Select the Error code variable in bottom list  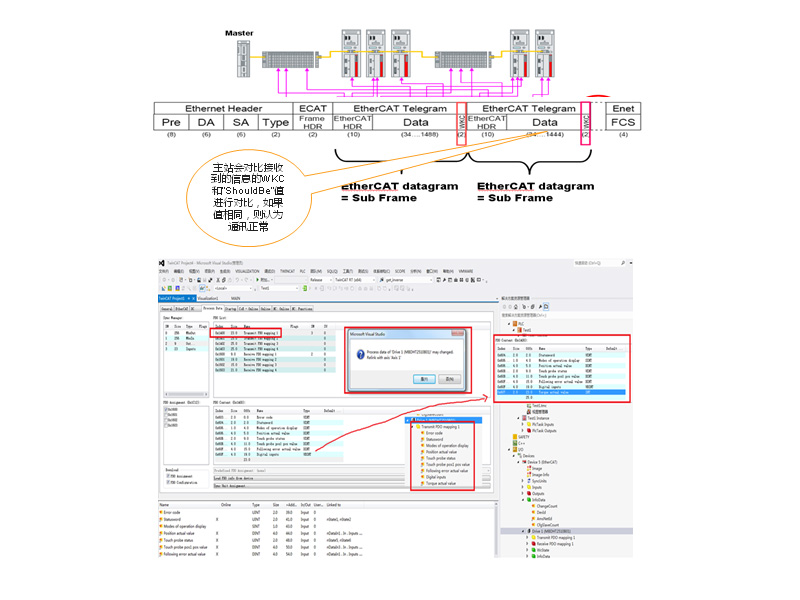click(x=172, y=512)
